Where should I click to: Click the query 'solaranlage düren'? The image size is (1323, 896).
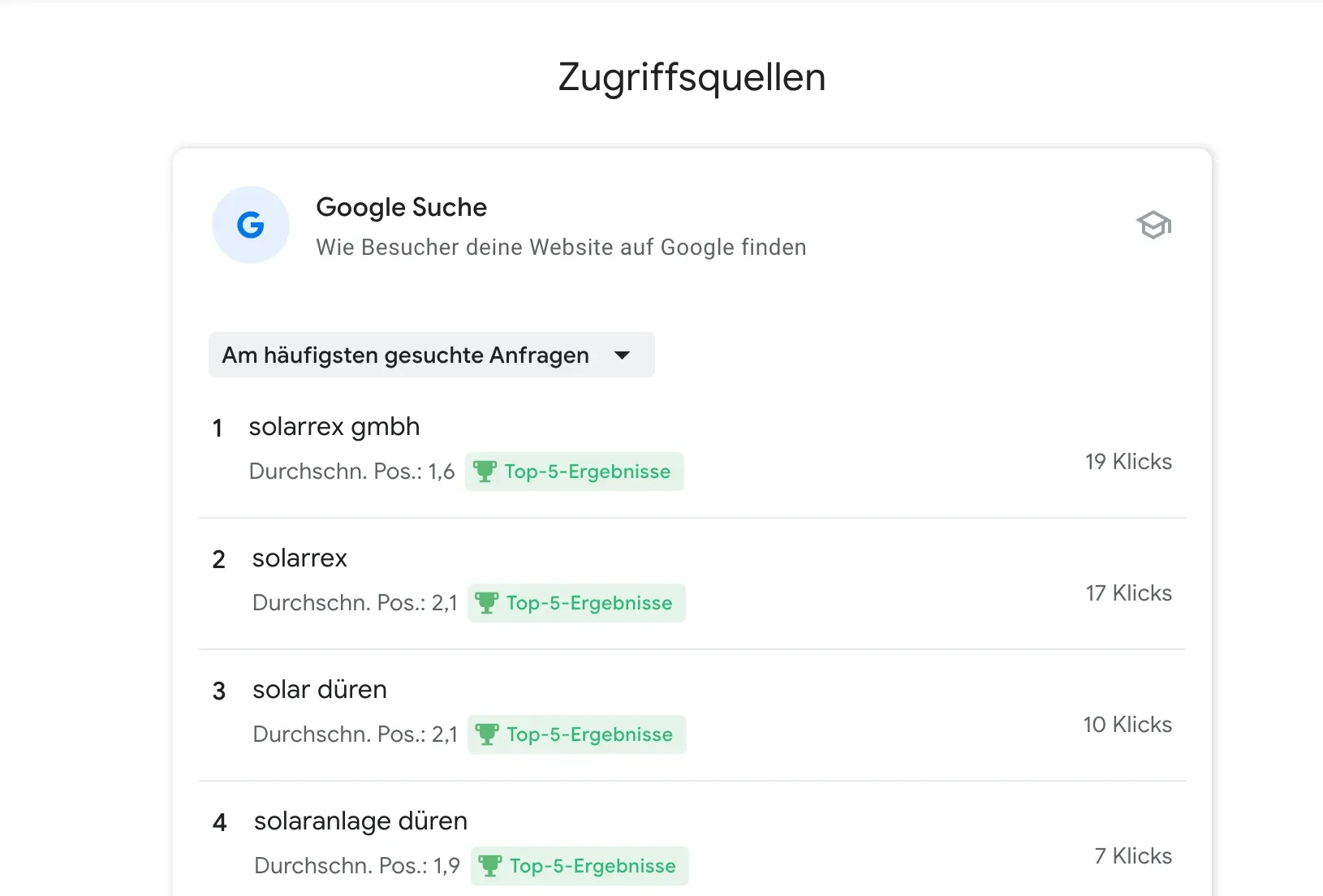coord(360,821)
